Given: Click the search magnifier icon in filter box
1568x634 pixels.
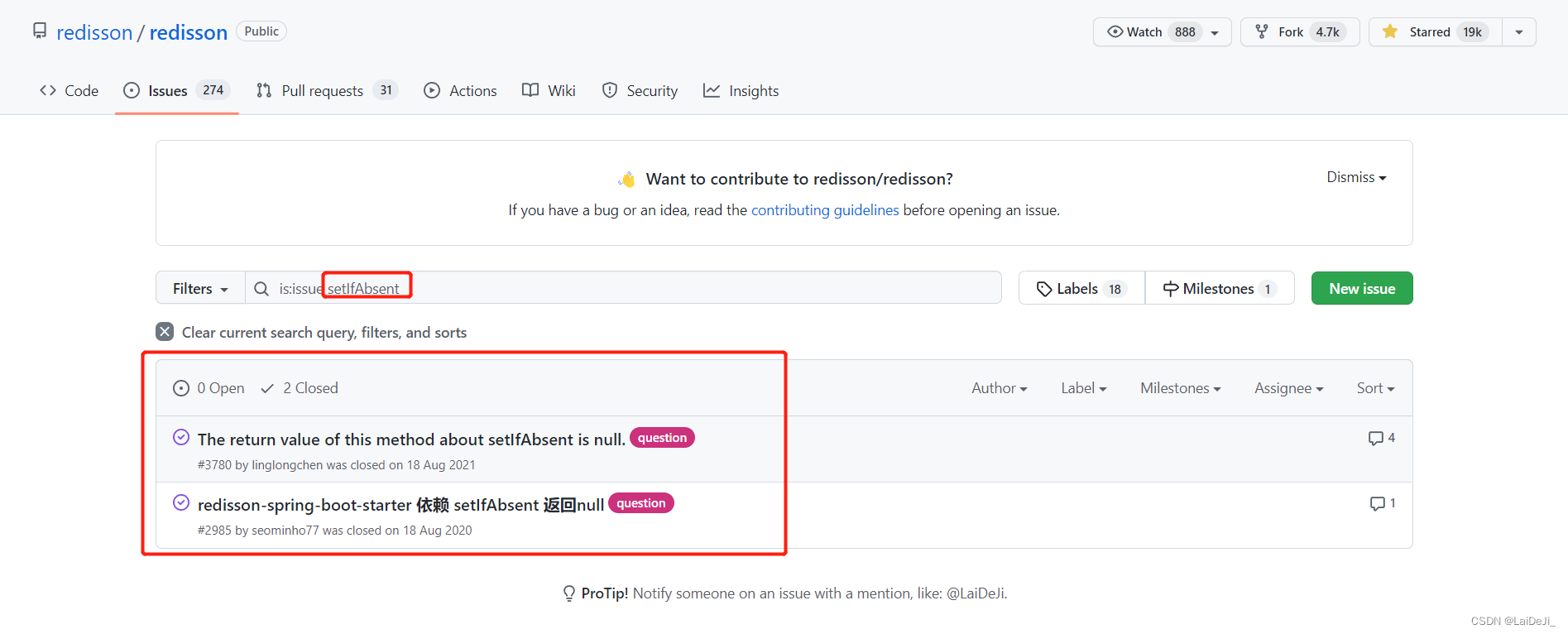Looking at the screenshot, I should (x=261, y=289).
